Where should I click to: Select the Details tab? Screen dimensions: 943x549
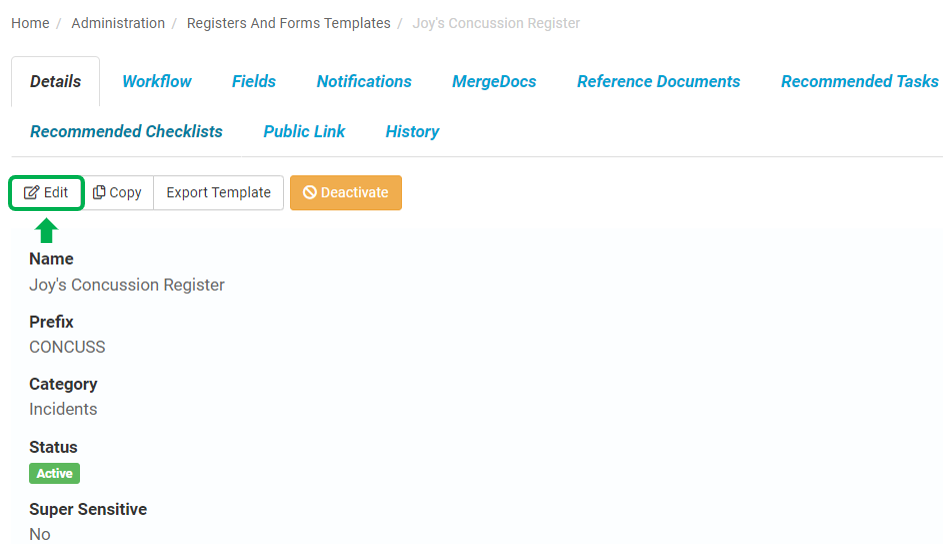tap(55, 81)
